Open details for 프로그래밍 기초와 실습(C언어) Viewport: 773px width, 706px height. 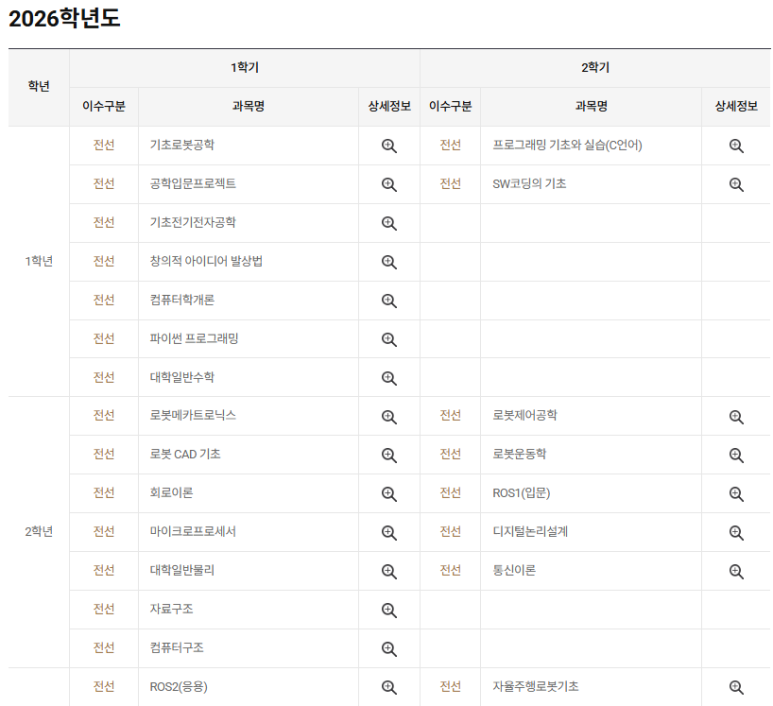coord(736,146)
